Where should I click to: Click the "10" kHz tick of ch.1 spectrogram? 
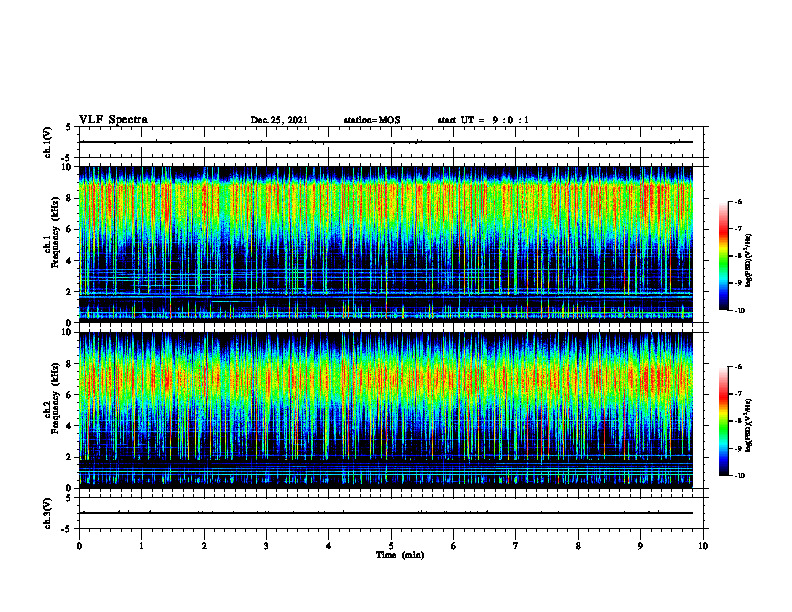coord(67,167)
